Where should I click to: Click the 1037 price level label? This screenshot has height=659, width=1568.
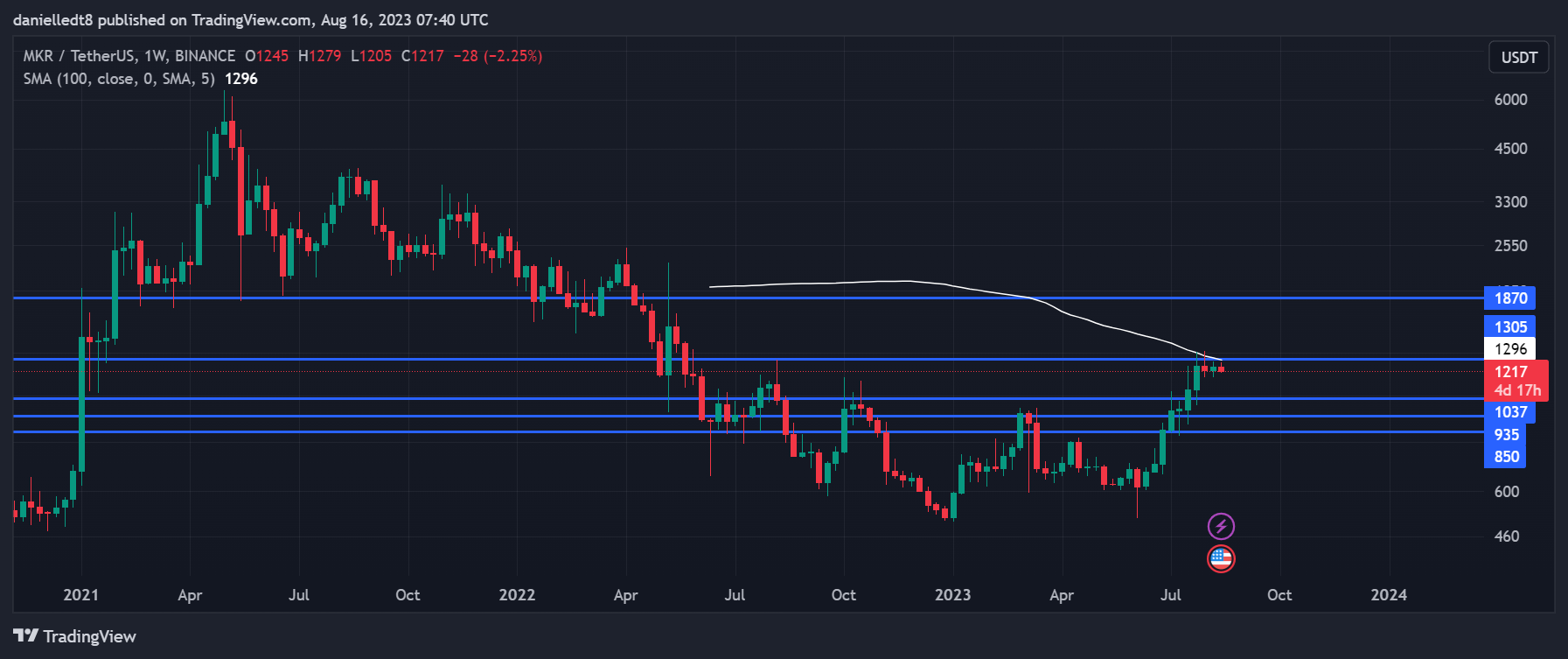(1510, 412)
